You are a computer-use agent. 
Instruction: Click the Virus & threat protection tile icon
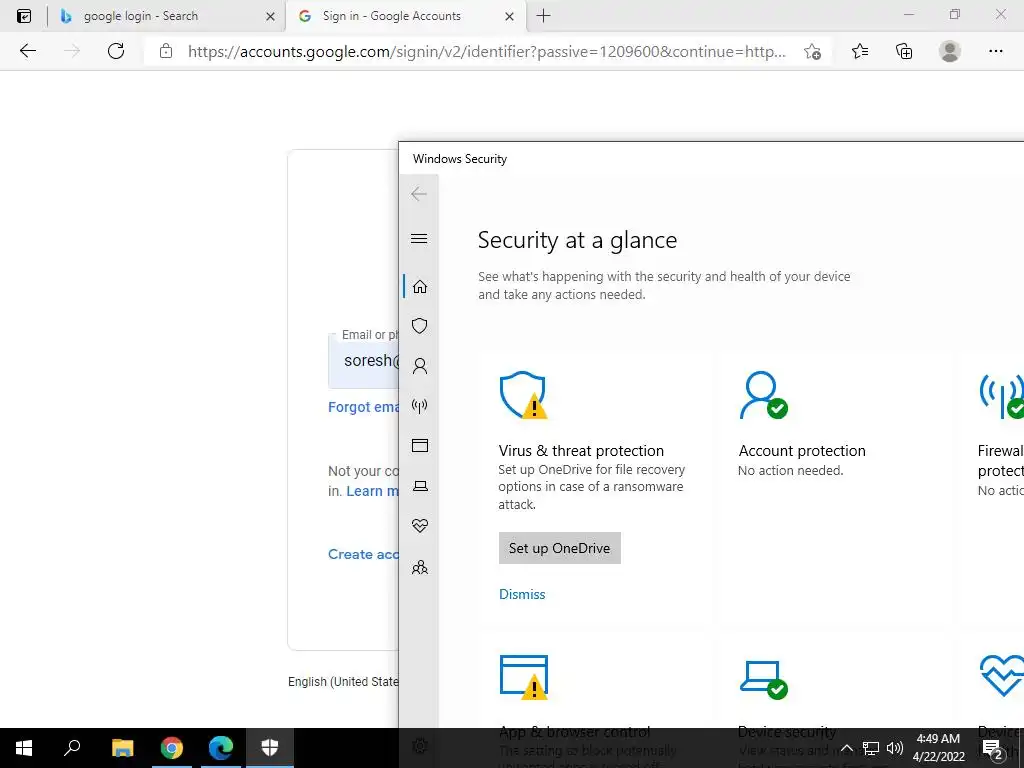point(523,395)
